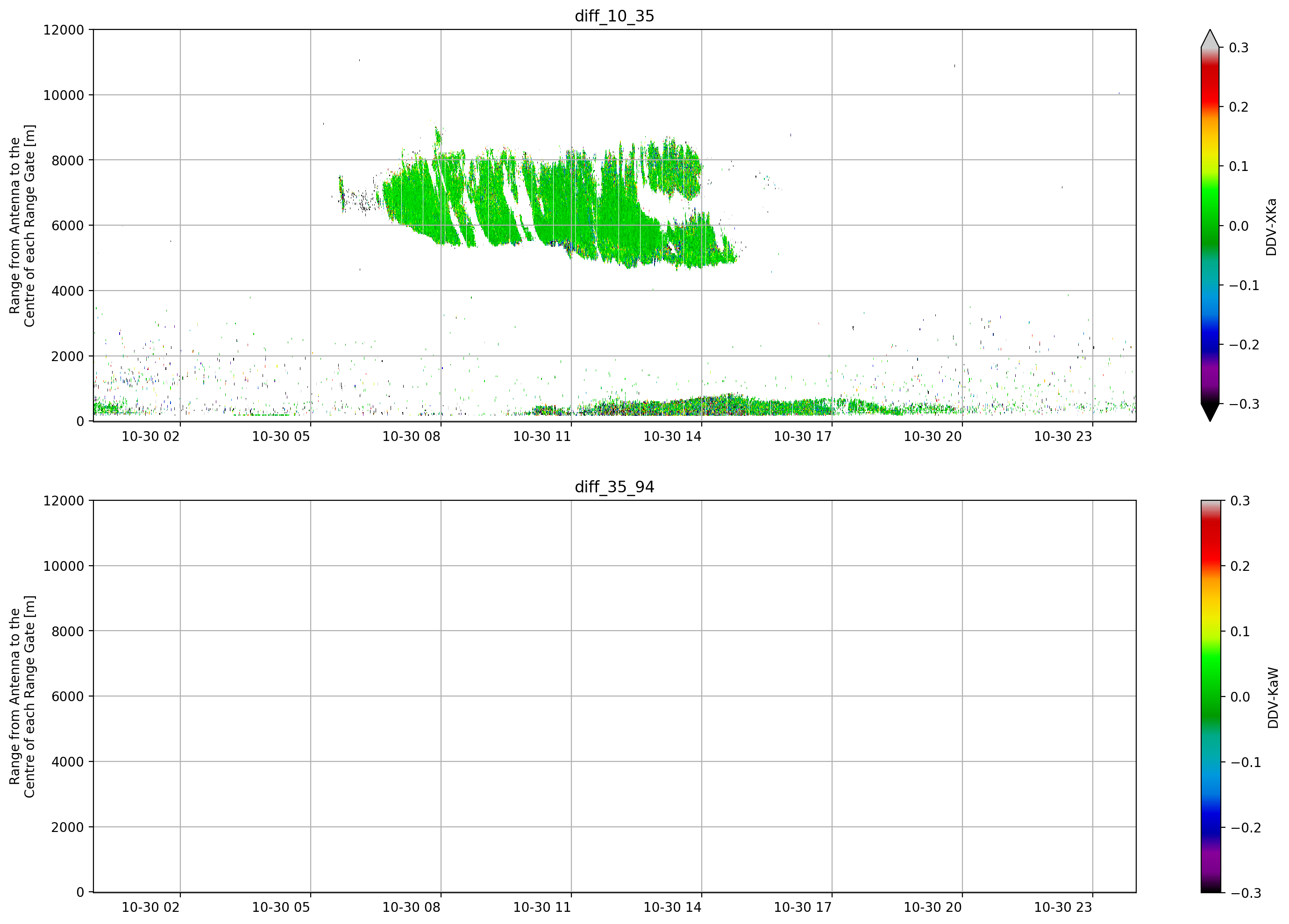Select the DDV-XKa colorbar label

tap(1271, 227)
